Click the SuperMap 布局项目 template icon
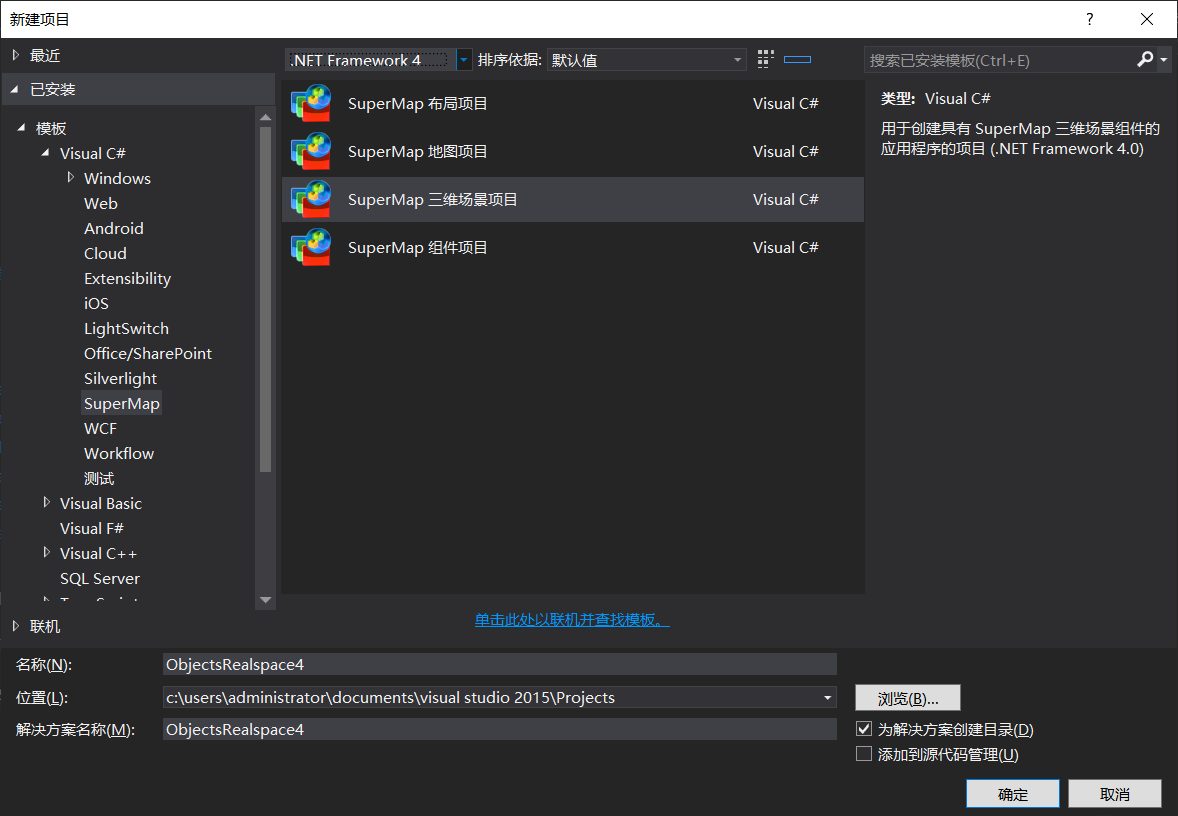The image size is (1178, 816). [x=311, y=103]
